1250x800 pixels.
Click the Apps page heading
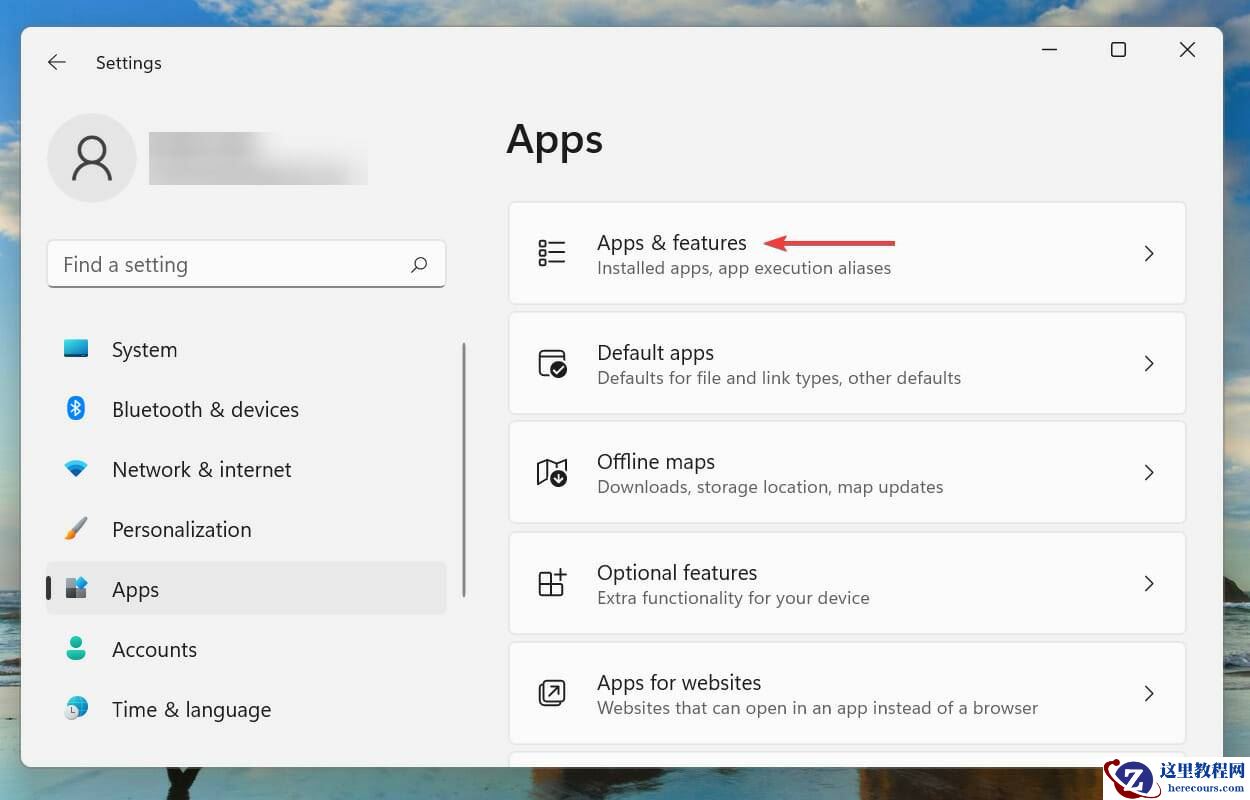pyautogui.click(x=555, y=140)
